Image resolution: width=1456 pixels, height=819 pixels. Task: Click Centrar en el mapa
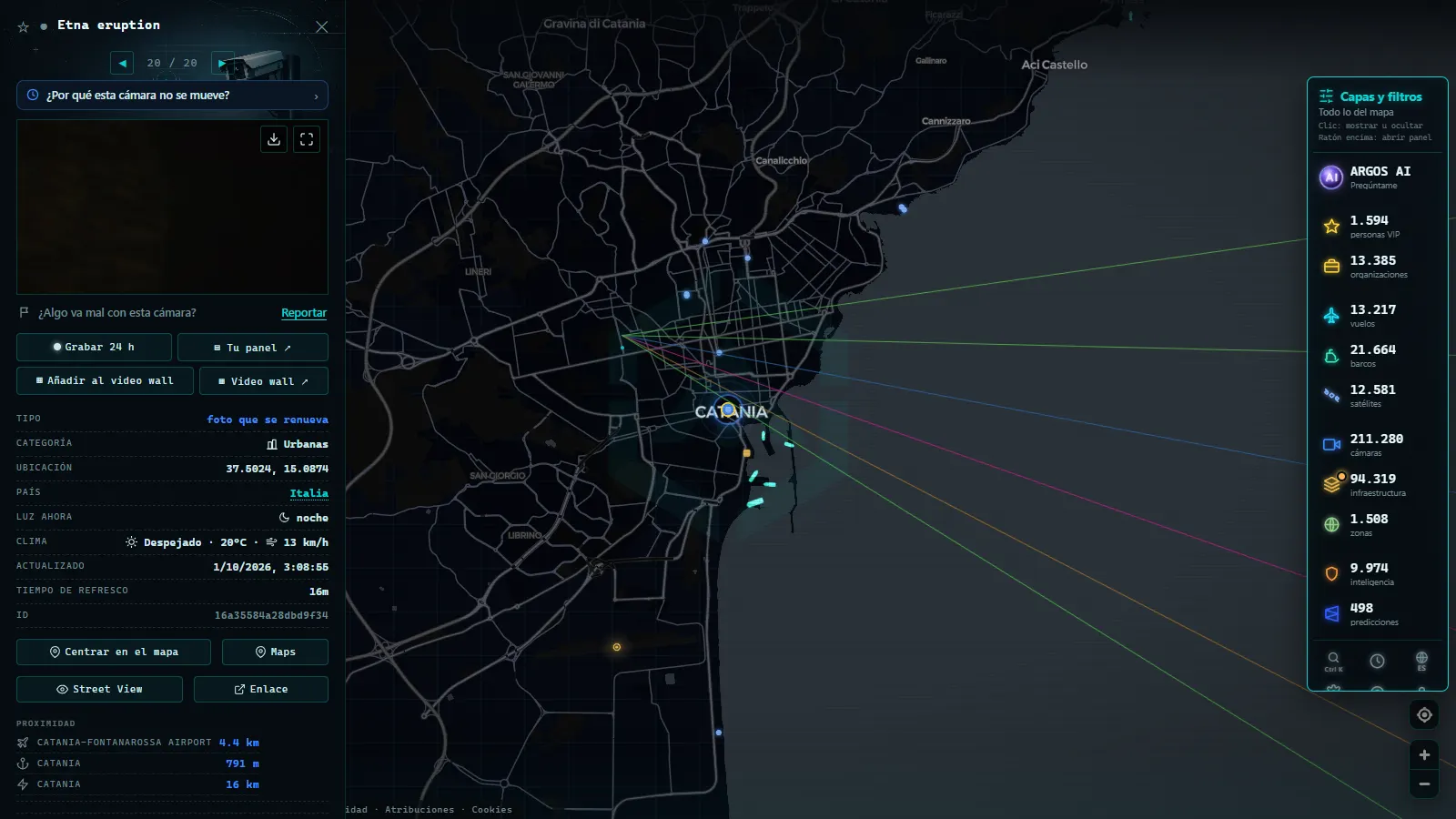(x=114, y=652)
